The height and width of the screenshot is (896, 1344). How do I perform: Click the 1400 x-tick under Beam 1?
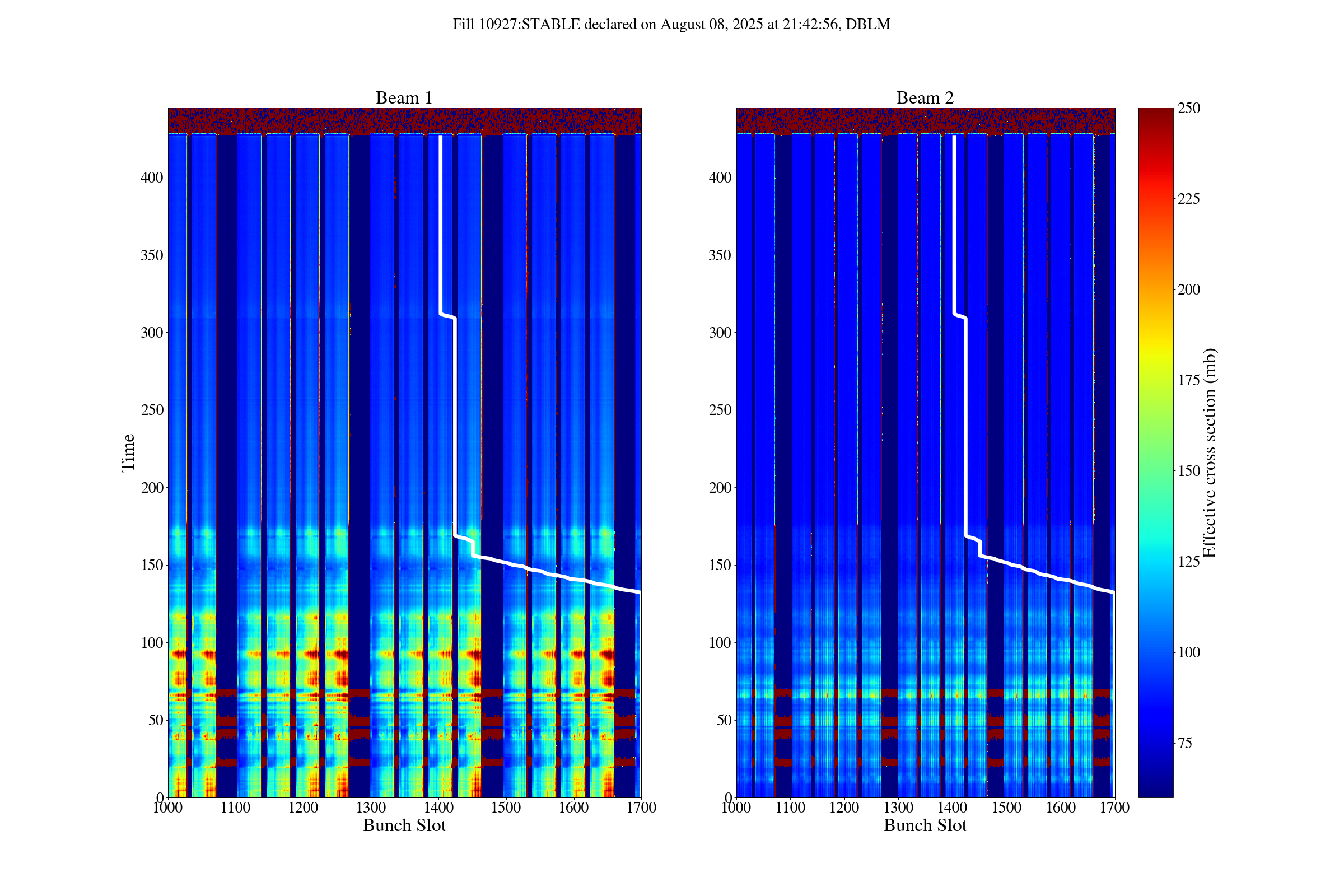pos(438,808)
